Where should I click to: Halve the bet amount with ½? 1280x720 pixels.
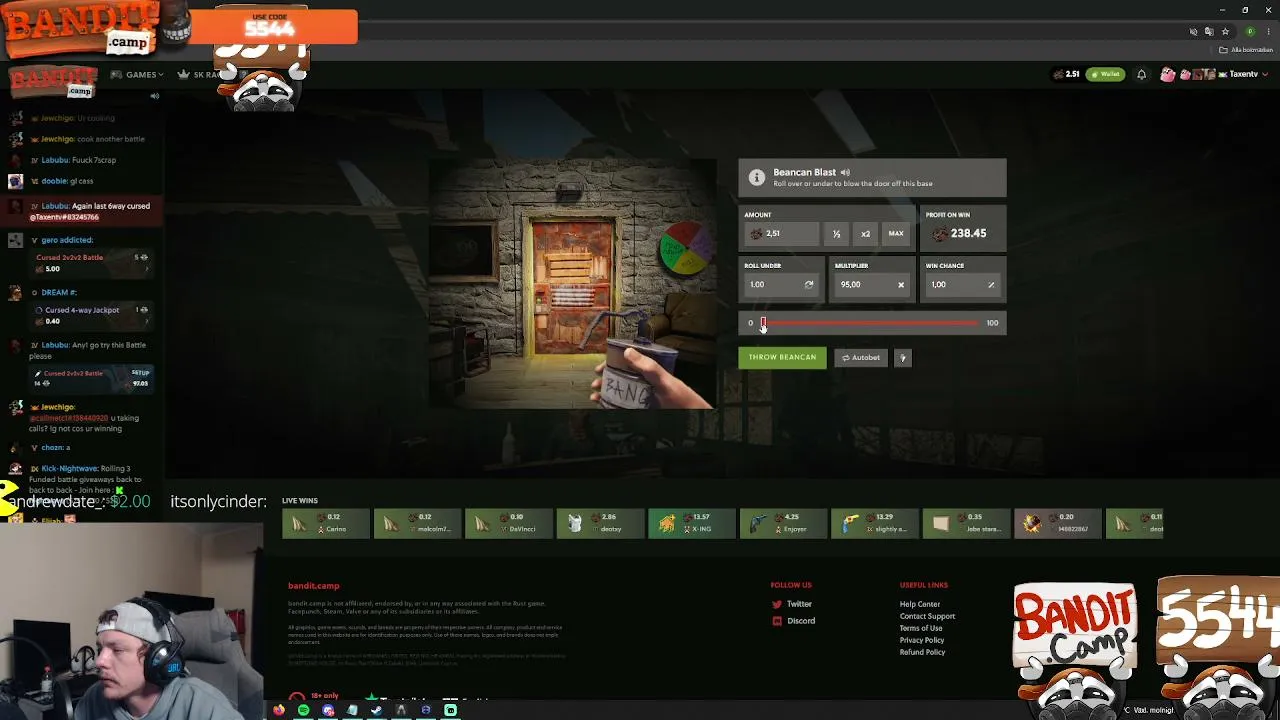click(x=836, y=234)
